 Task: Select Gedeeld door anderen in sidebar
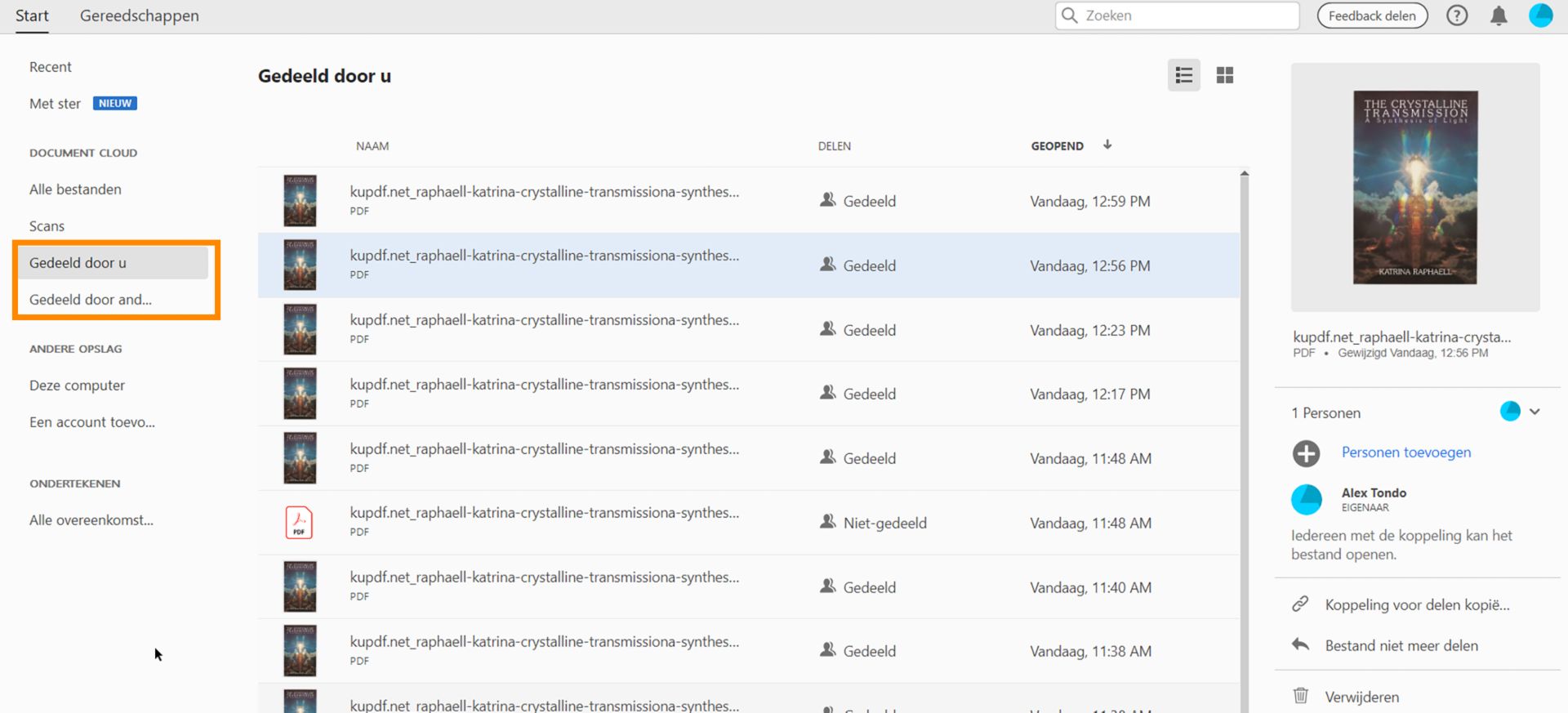pyautogui.click(x=91, y=300)
